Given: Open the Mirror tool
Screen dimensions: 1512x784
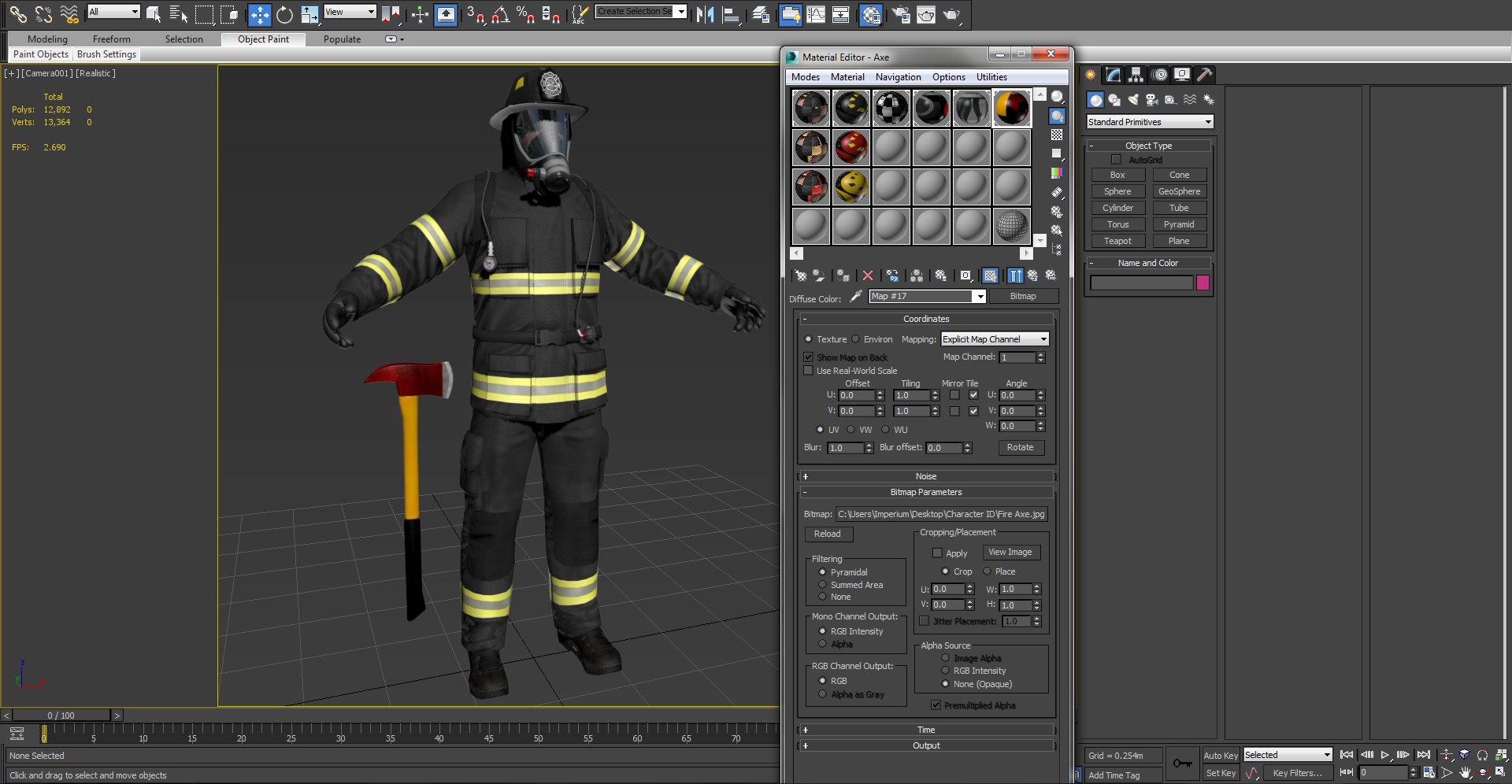Looking at the screenshot, I should point(705,14).
